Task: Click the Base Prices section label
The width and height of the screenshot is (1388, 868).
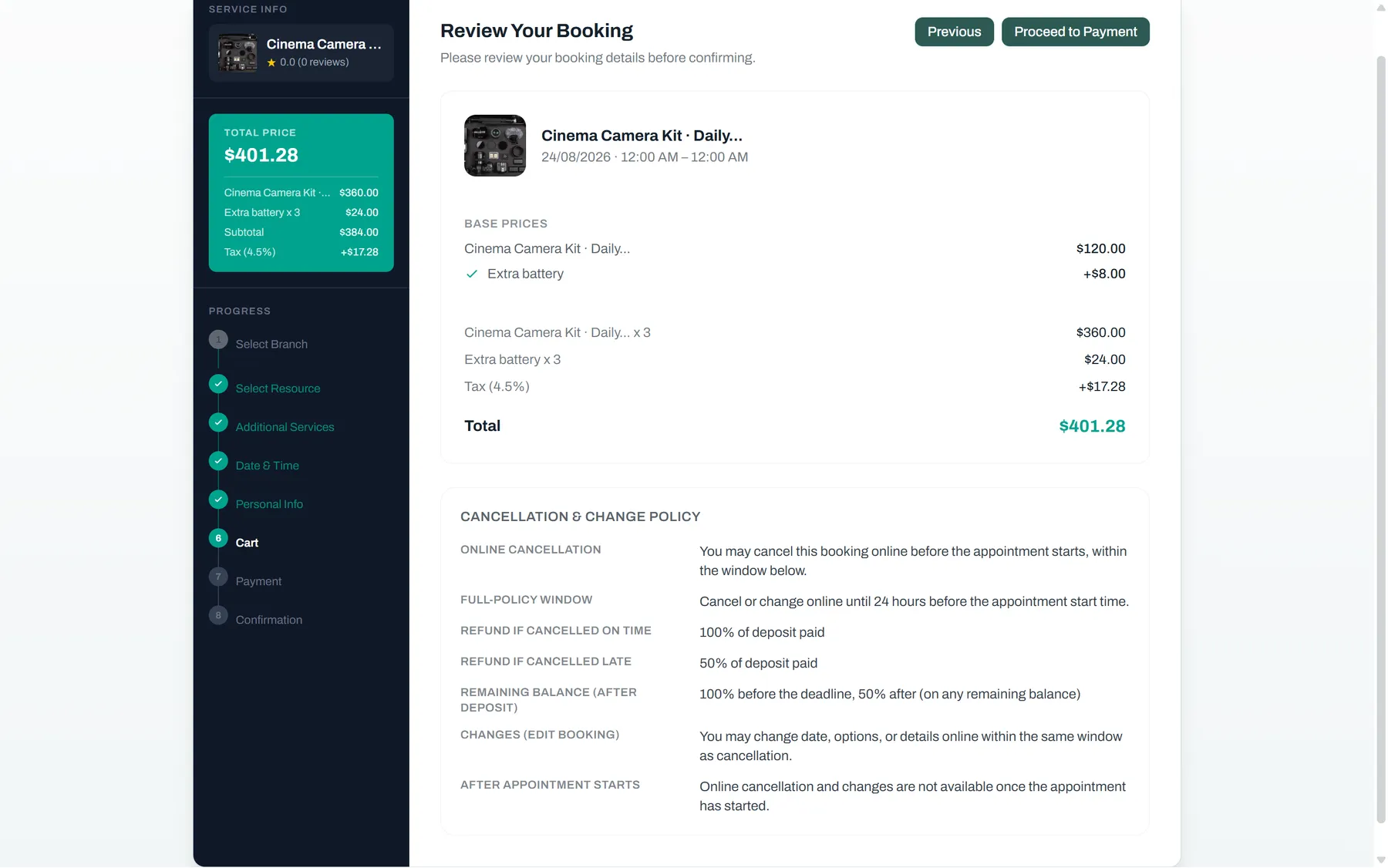Action: [506, 224]
